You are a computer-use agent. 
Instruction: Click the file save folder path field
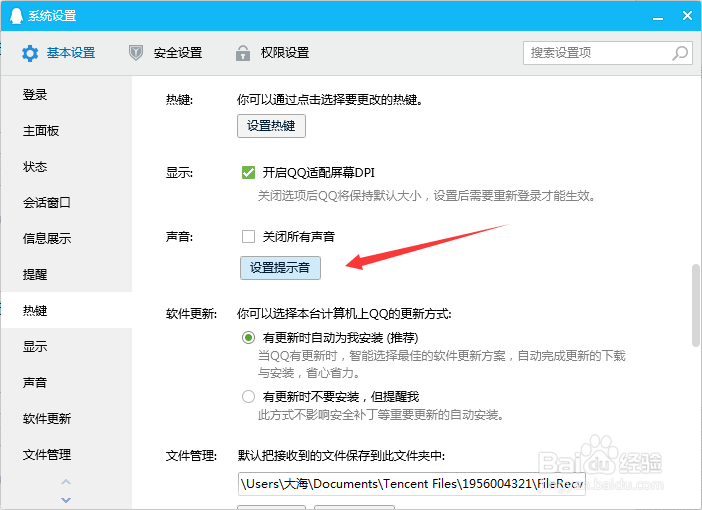(x=411, y=484)
